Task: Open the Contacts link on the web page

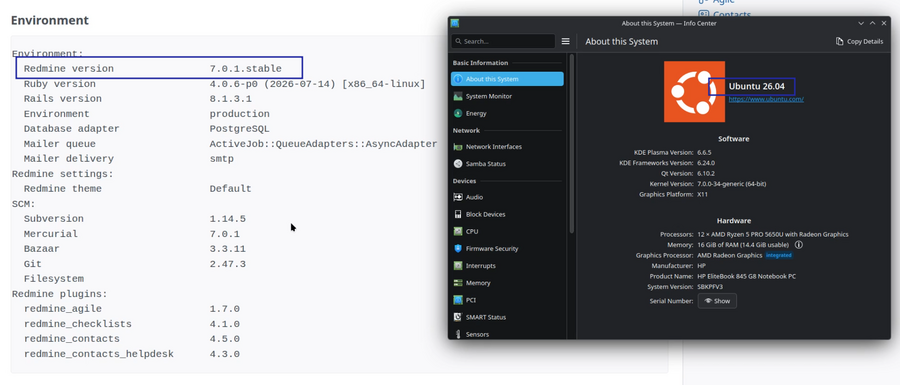Action: click(732, 15)
